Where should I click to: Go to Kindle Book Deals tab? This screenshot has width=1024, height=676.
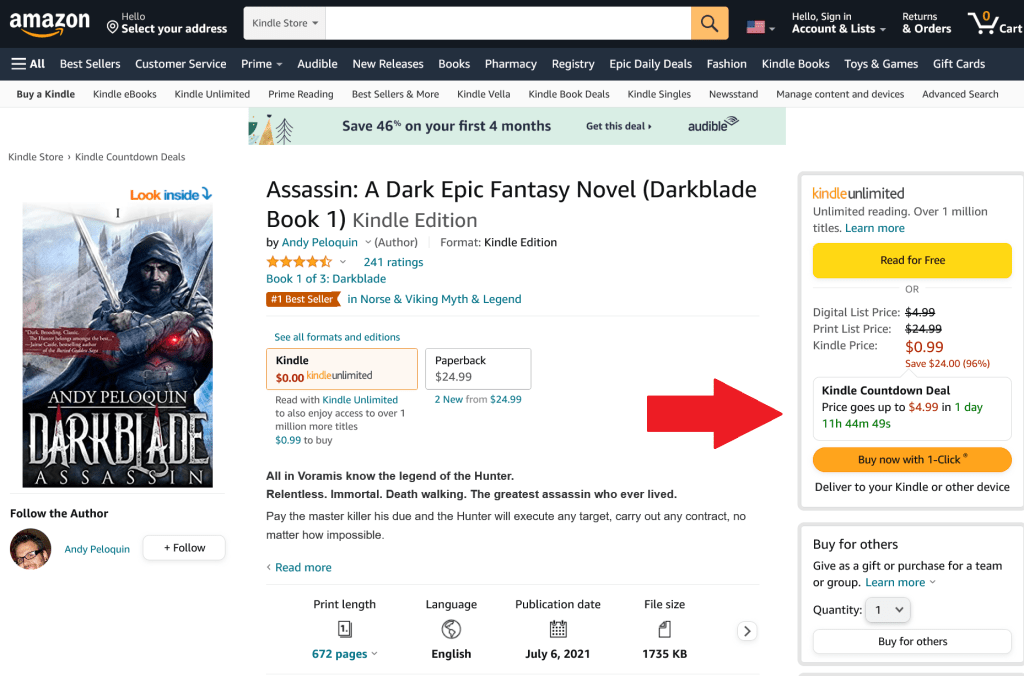pyautogui.click(x=569, y=94)
